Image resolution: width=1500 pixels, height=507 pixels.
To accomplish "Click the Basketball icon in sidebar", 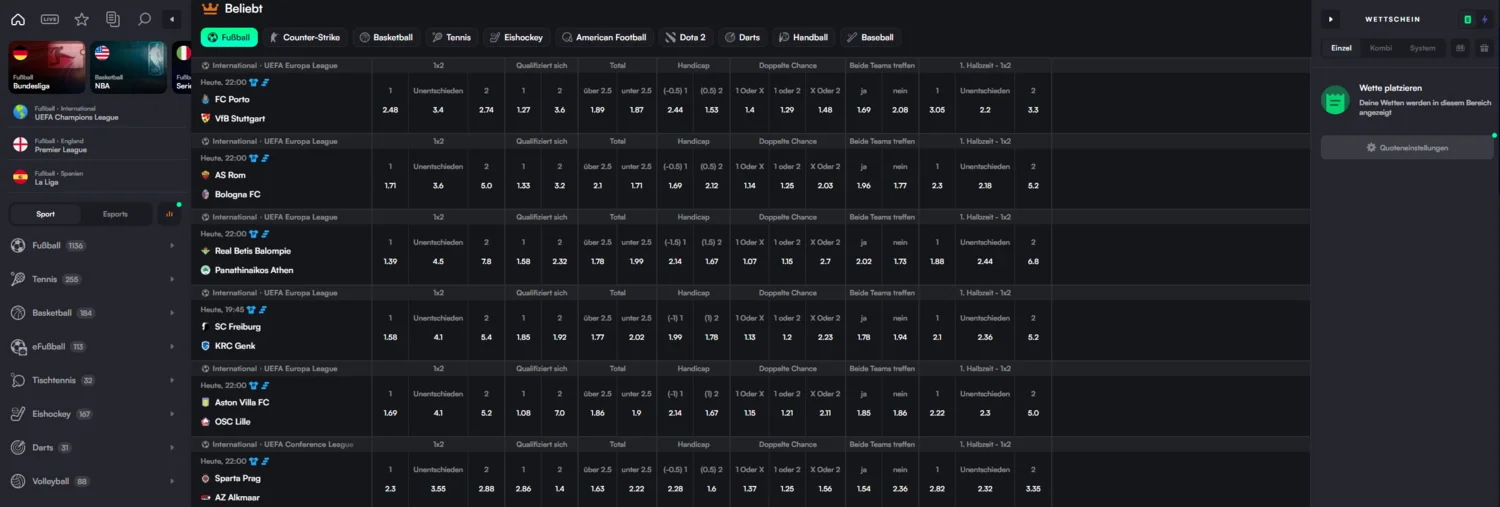I will [18, 313].
